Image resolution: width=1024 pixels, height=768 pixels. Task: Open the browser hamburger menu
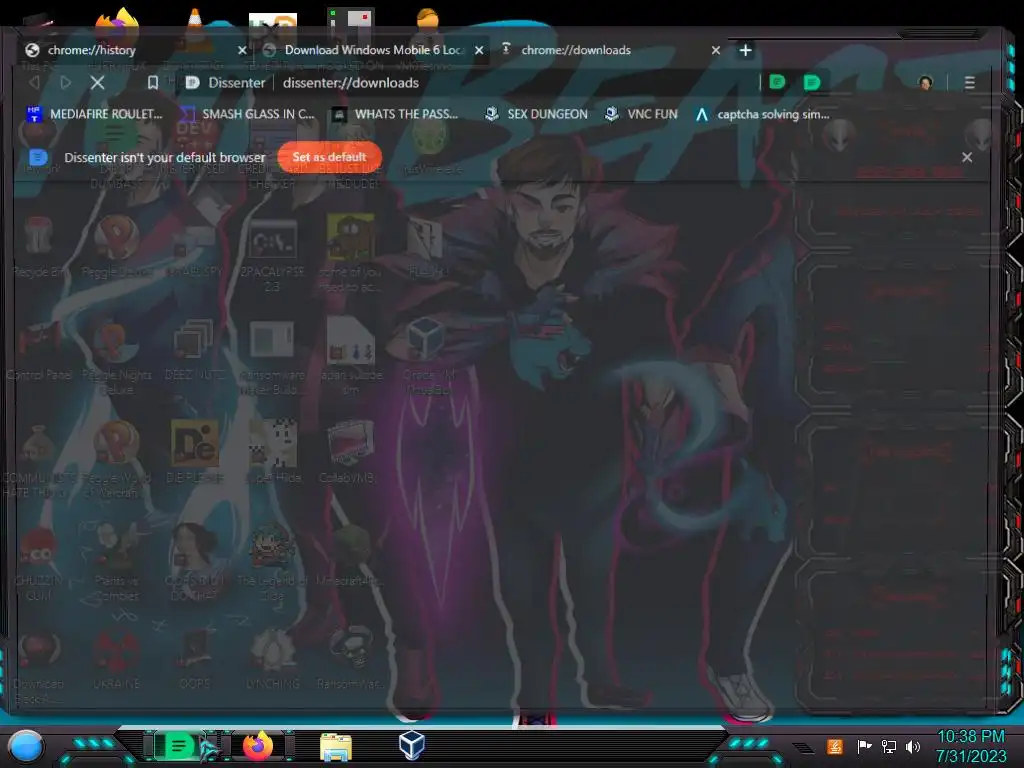pyautogui.click(x=970, y=82)
